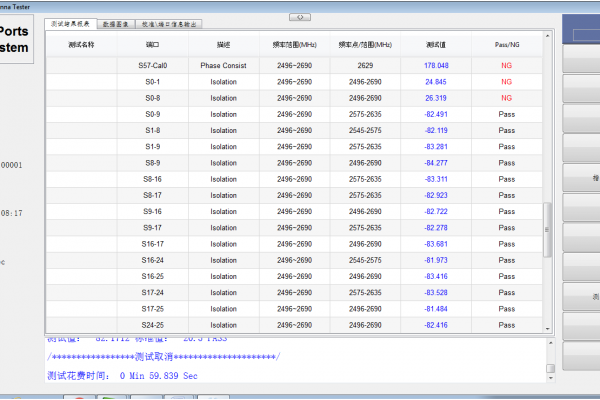Select the 频率范围(MHz) column header
The height and width of the screenshot is (400, 600).
(295, 45)
